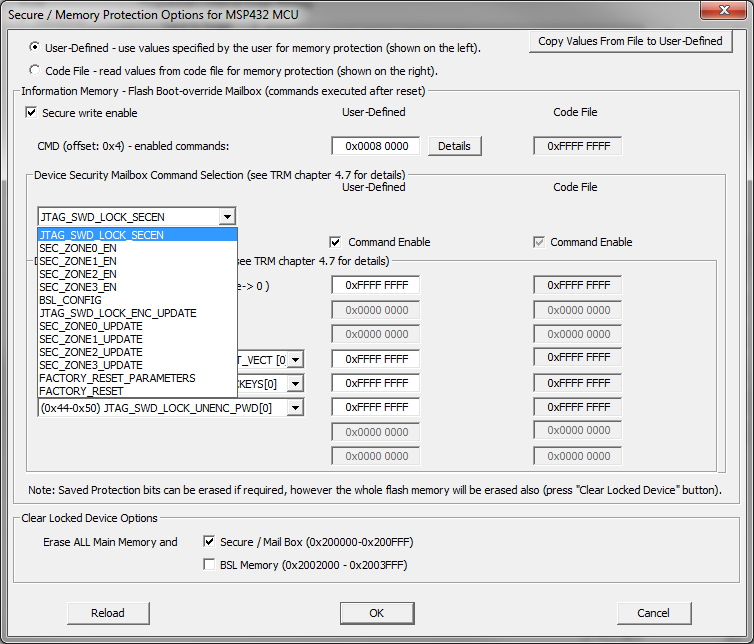754x644 pixels.
Task: Confirm with the OK button
Action: pos(377,613)
